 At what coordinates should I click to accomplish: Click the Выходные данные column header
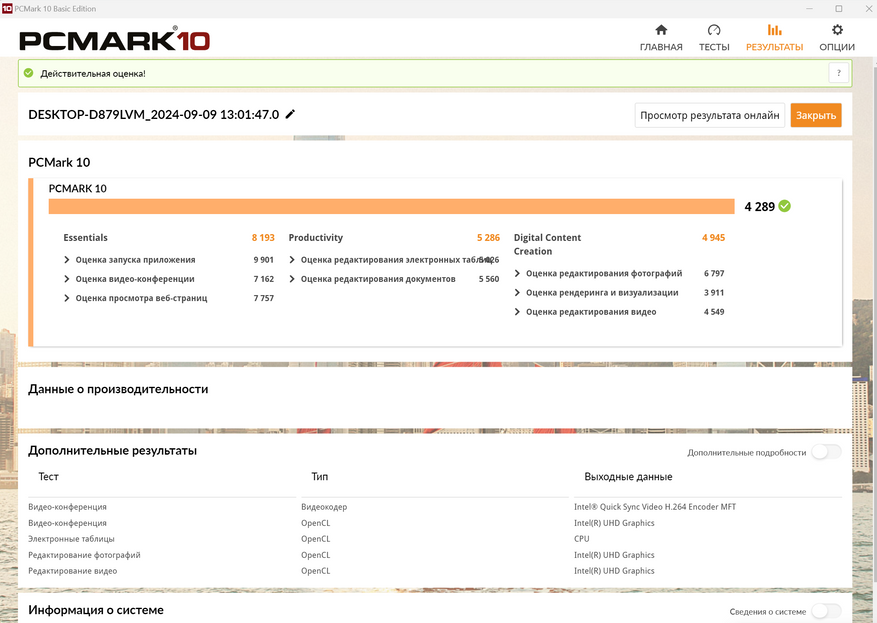click(628, 476)
